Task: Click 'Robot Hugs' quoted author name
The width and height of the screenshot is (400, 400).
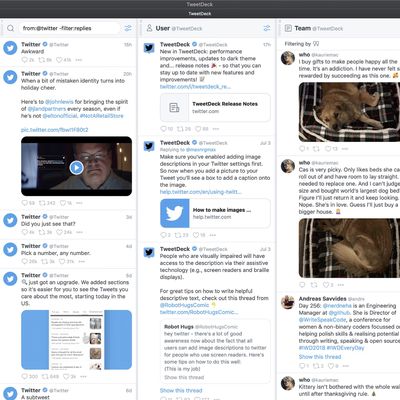Action: point(179,327)
